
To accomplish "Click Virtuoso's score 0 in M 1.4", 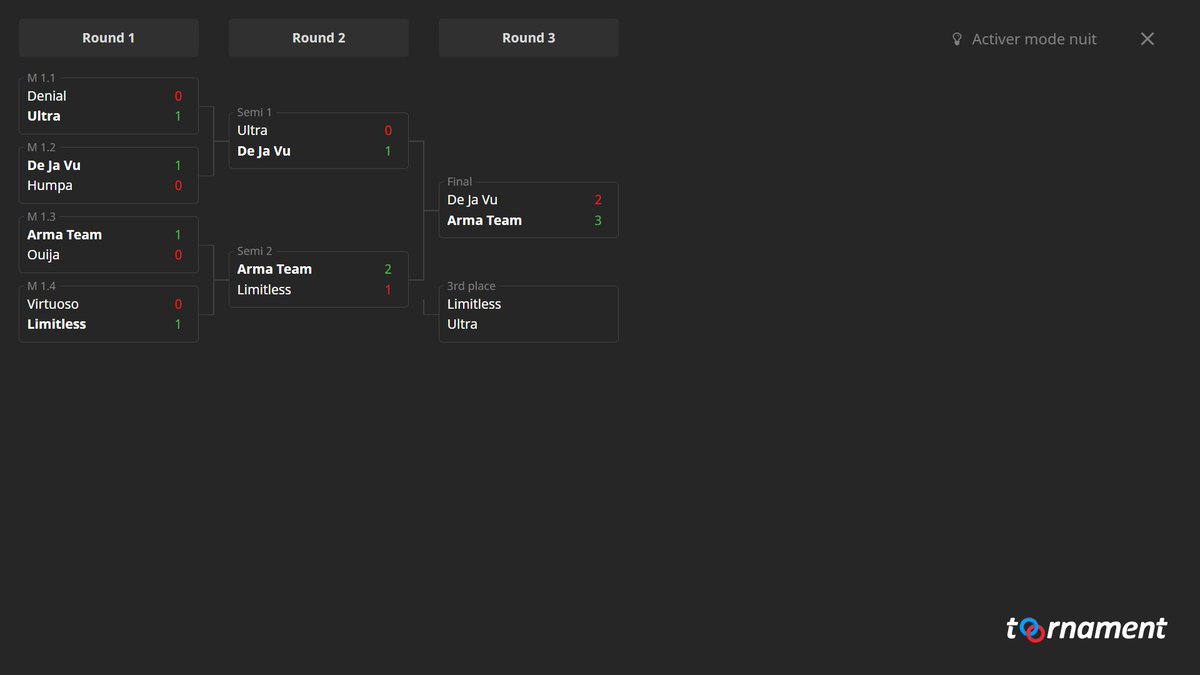I will 178,304.
